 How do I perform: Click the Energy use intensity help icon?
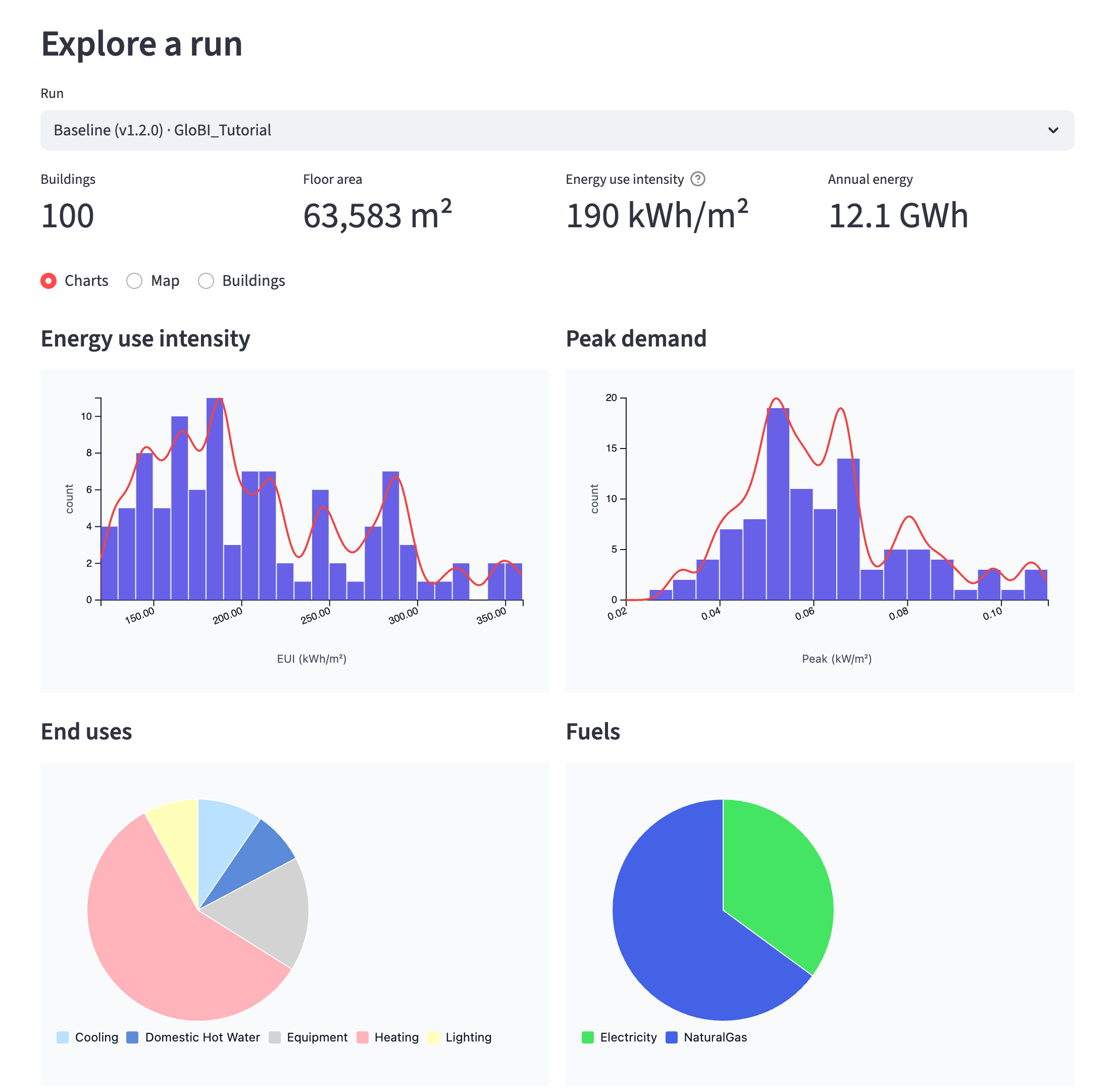click(697, 179)
